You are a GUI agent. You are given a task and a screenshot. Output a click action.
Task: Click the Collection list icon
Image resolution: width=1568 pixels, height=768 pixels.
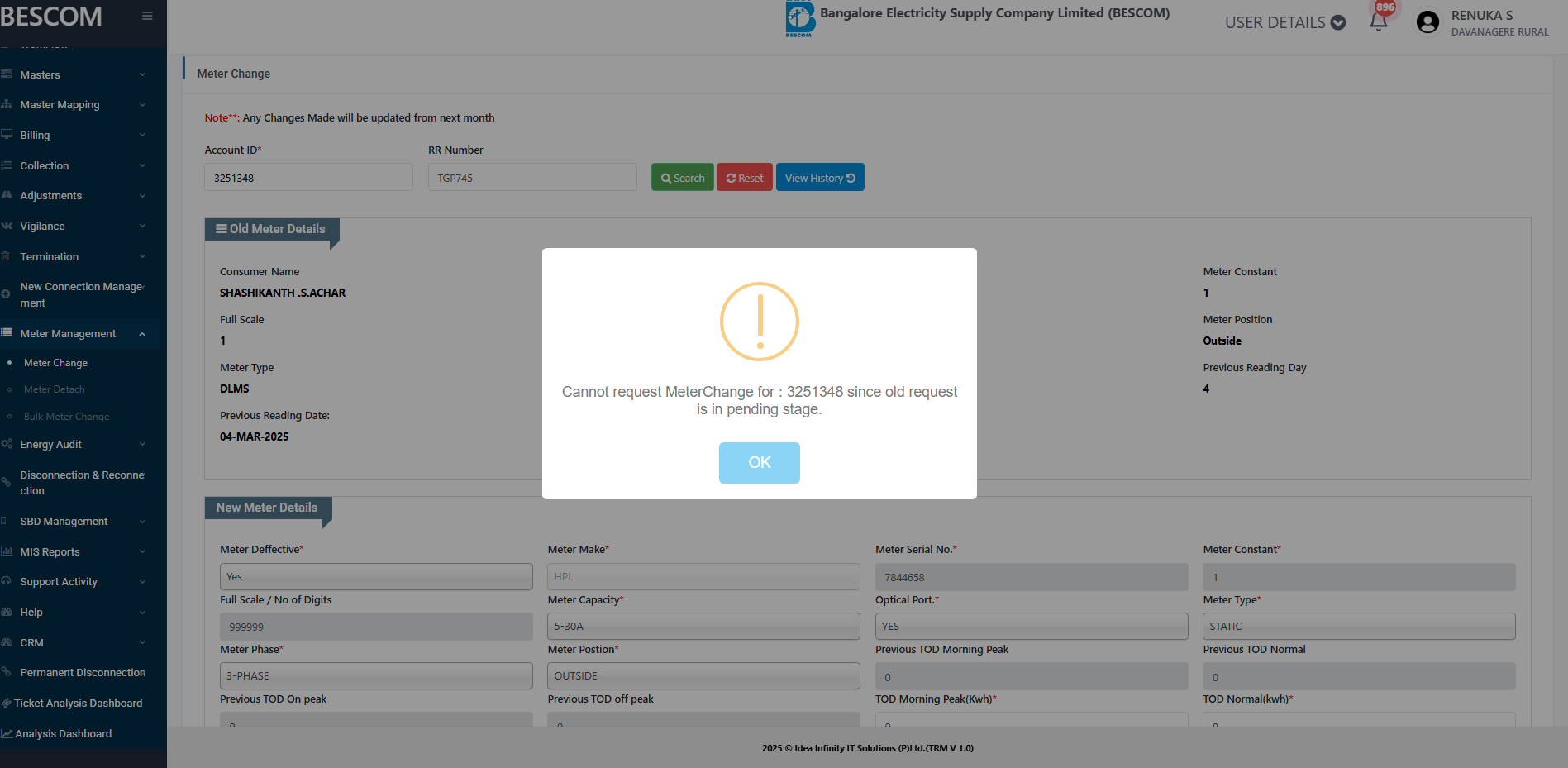(x=7, y=165)
